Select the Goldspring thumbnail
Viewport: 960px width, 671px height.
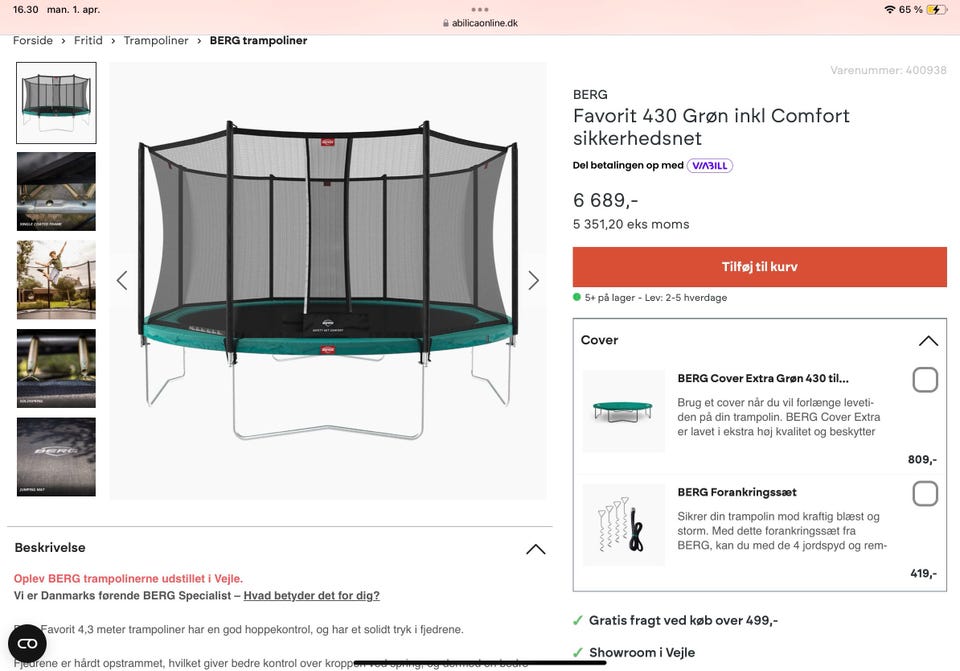(x=57, y=368)
